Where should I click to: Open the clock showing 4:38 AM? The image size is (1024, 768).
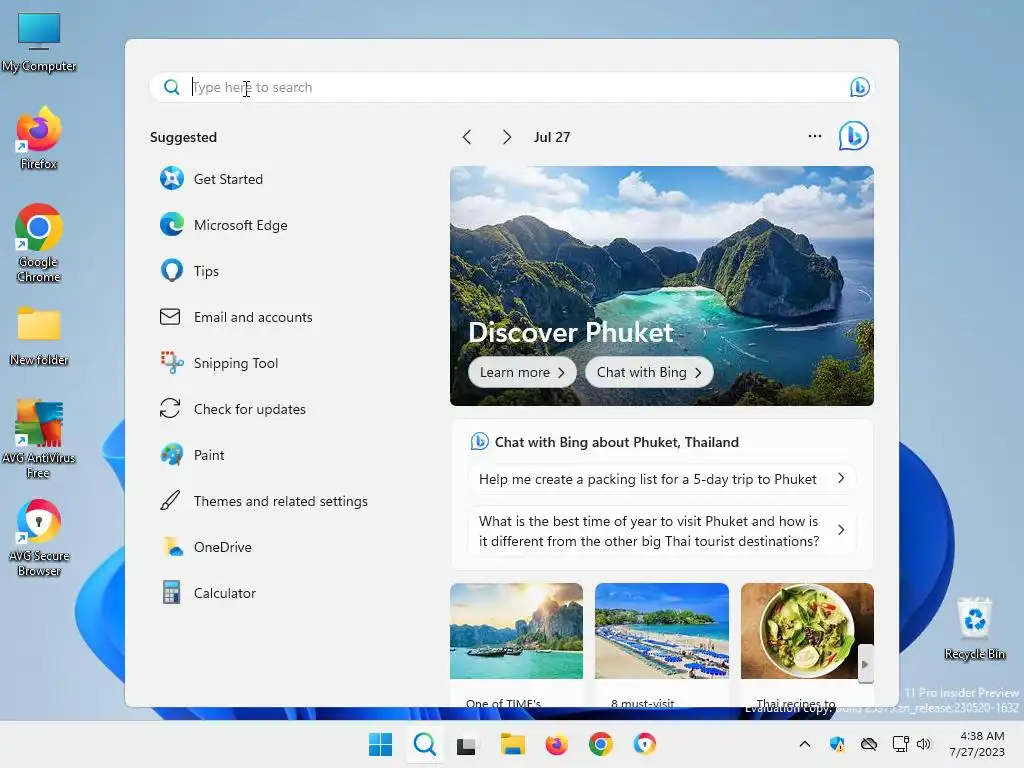977,744
